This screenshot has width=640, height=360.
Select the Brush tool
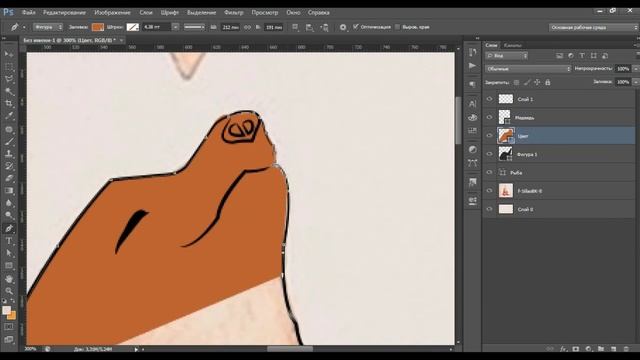pos(9,142)
